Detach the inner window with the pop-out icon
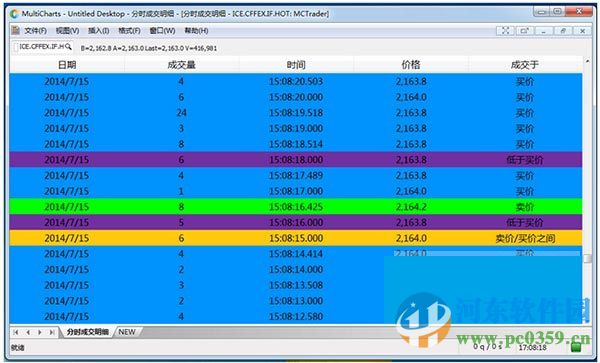This screenshot has width=600, height=363. (524, 31)
